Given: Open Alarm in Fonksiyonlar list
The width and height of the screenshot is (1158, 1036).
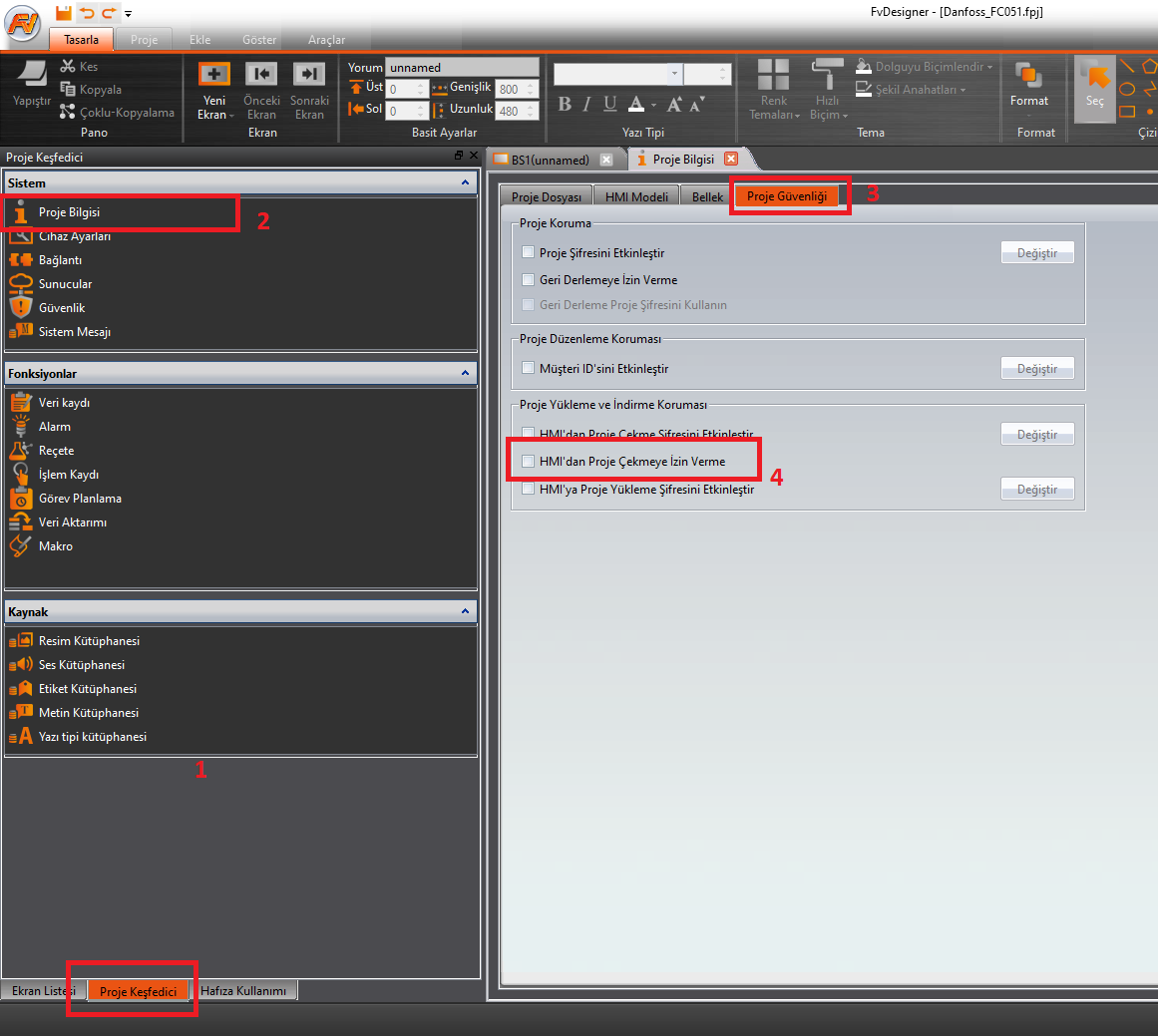Looking at the screenshot, I should pyautogui.click(x=54, y=427).
